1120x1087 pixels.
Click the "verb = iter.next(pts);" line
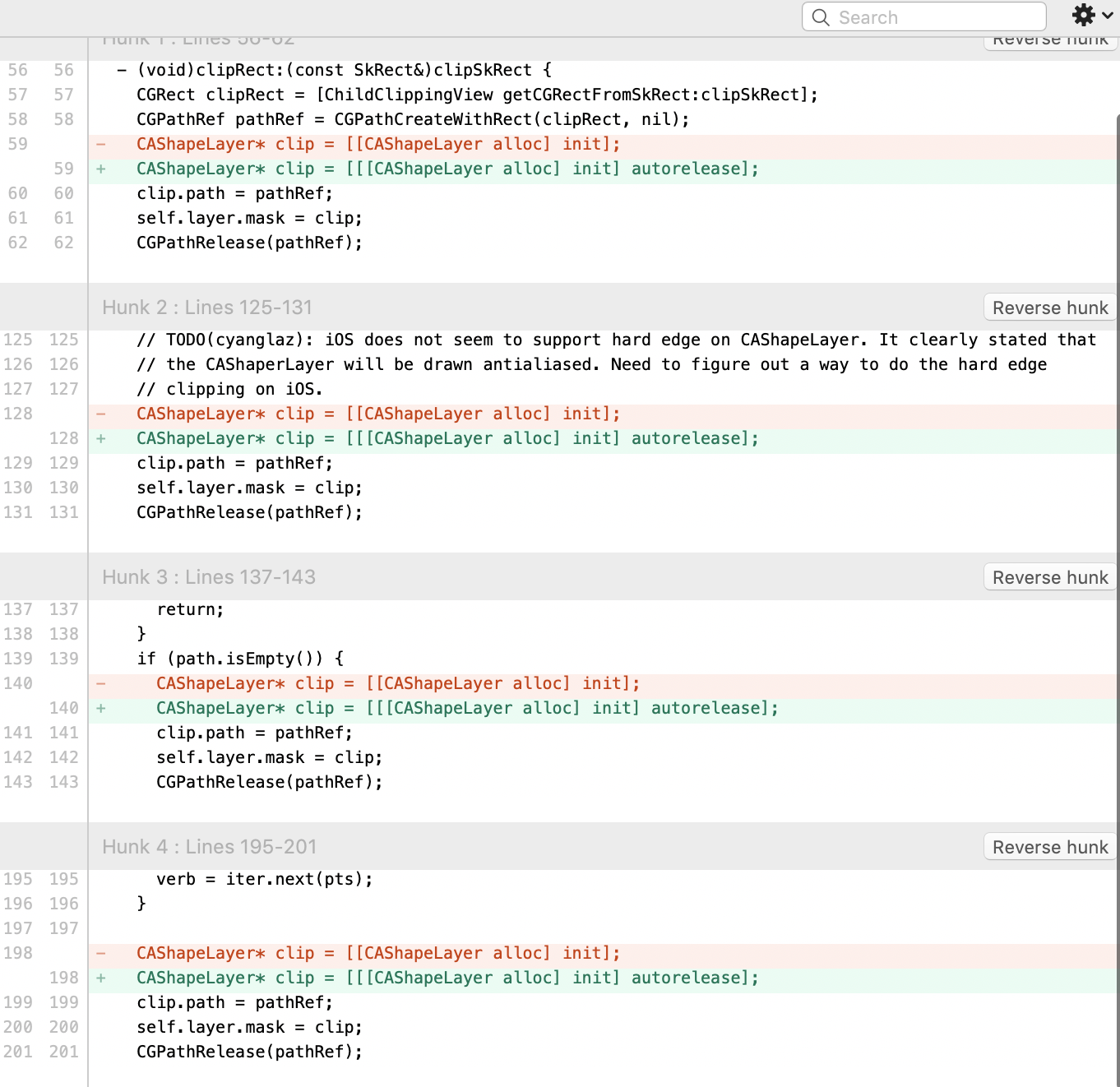(x=265, y=879)
